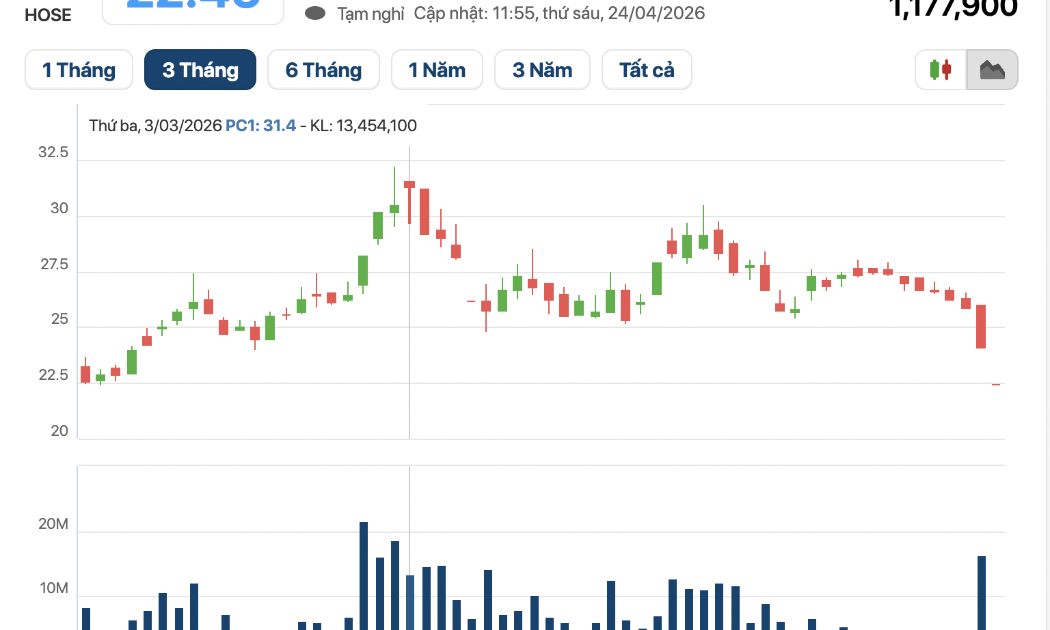Screen dimensions: 1050x630
Task: Click the 1,177,900 volume figure
Action: tap(952, 9)
